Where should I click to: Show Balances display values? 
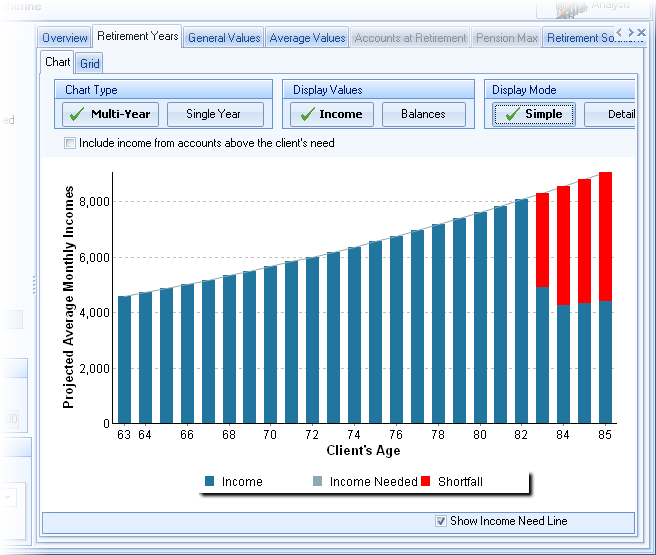pos(423,114)
